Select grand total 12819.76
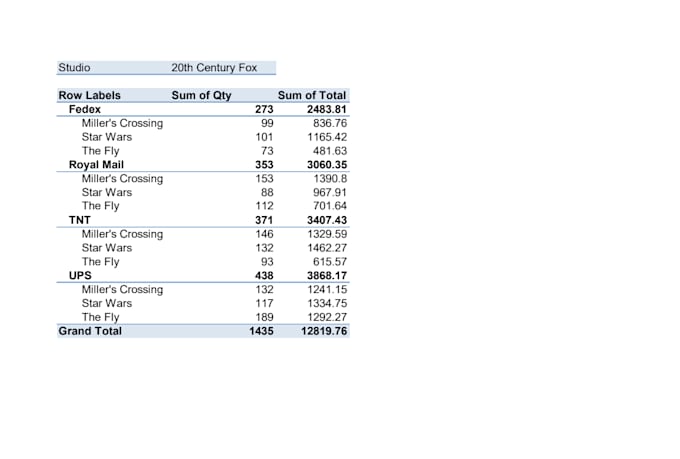The width and height of the screenshot is (680, 459). tap(324, 331)
